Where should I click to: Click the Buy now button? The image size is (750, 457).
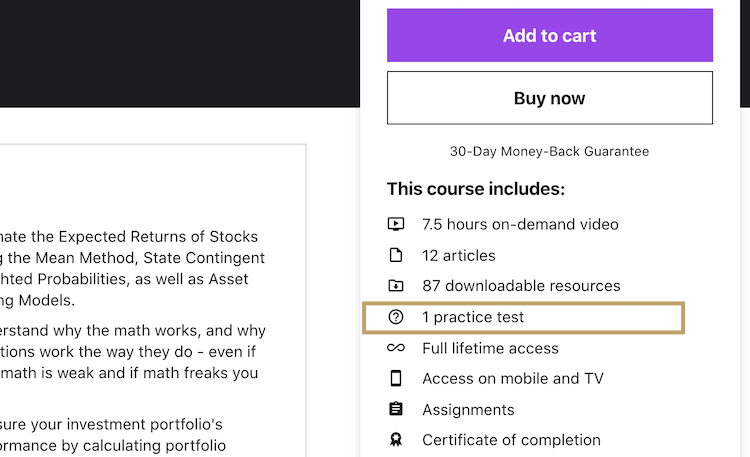[550, 98]
